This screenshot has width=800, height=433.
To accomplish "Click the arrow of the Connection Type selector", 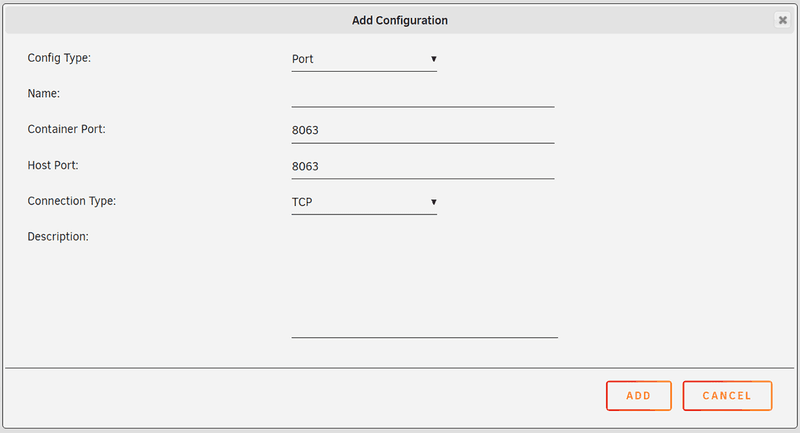I will tap(434, 202).
